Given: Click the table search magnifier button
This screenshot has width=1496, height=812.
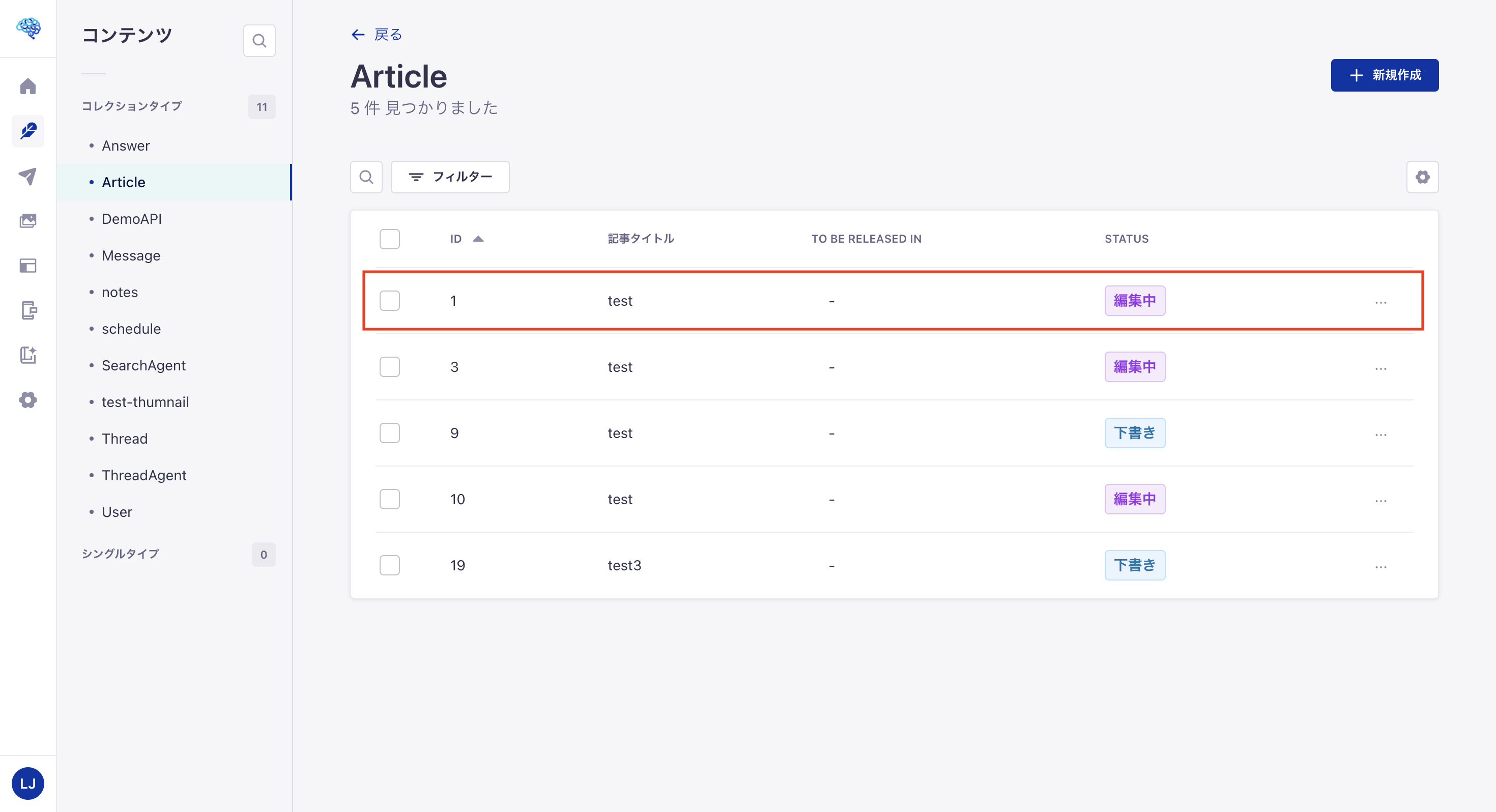Looking at the screenshot, I should pyautogui.click(x=366, y=177).
